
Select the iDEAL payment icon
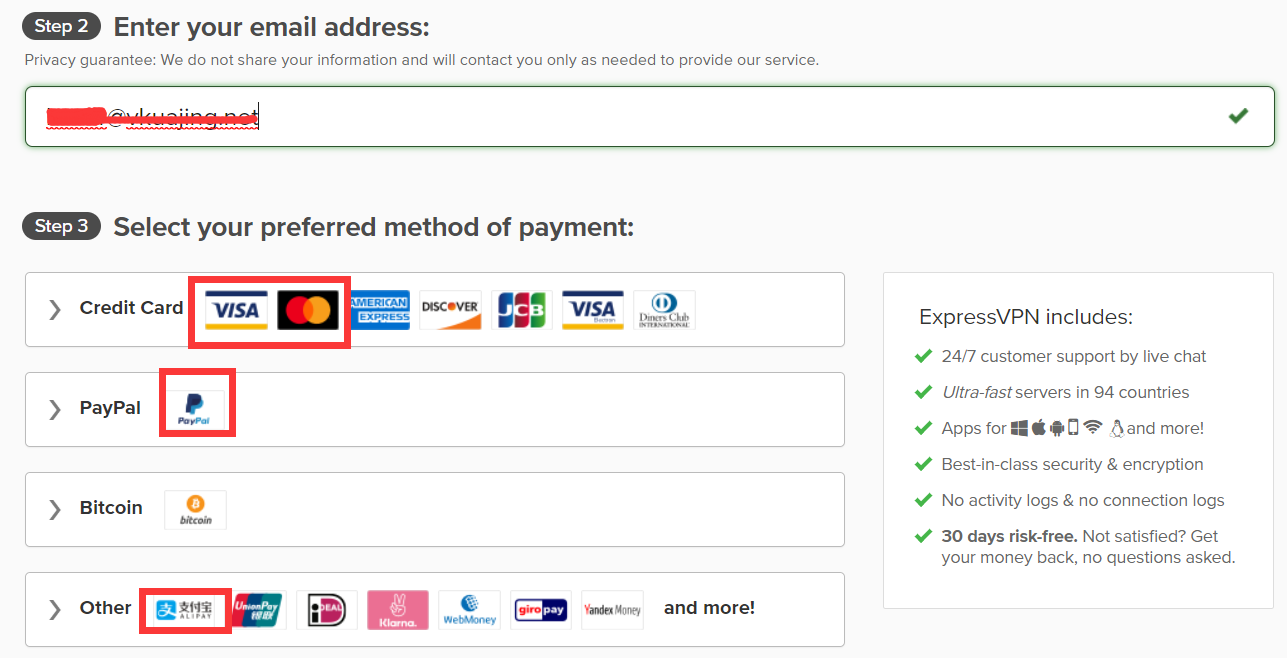327,609
